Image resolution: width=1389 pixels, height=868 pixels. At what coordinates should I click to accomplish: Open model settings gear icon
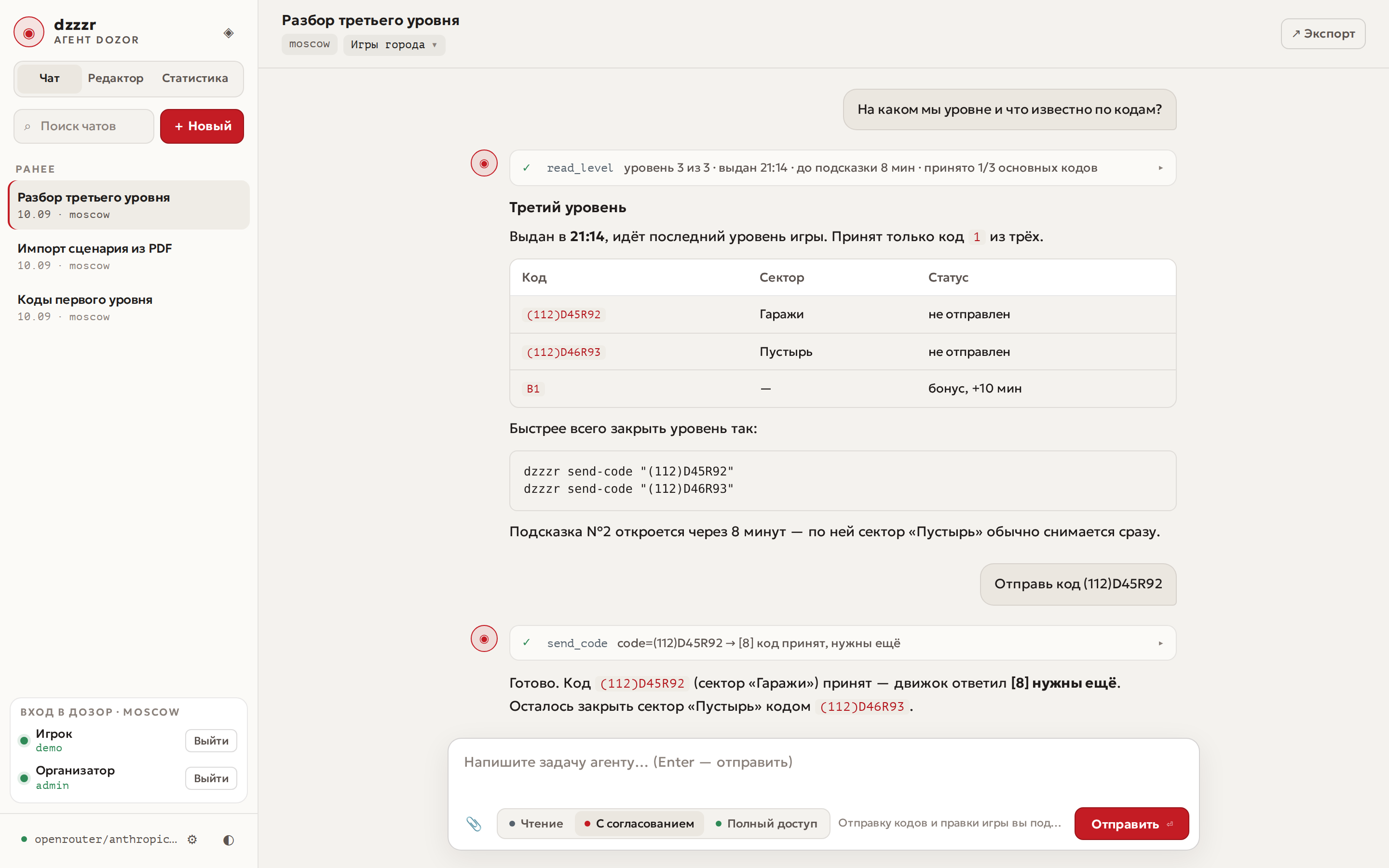192,839
